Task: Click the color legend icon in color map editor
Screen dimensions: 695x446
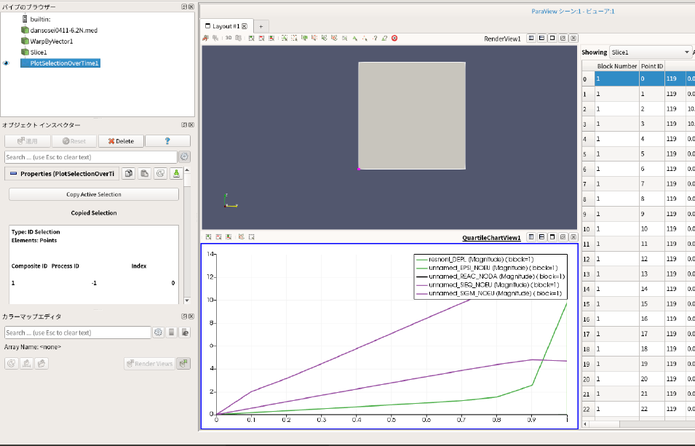Action: tap(172, 332)
